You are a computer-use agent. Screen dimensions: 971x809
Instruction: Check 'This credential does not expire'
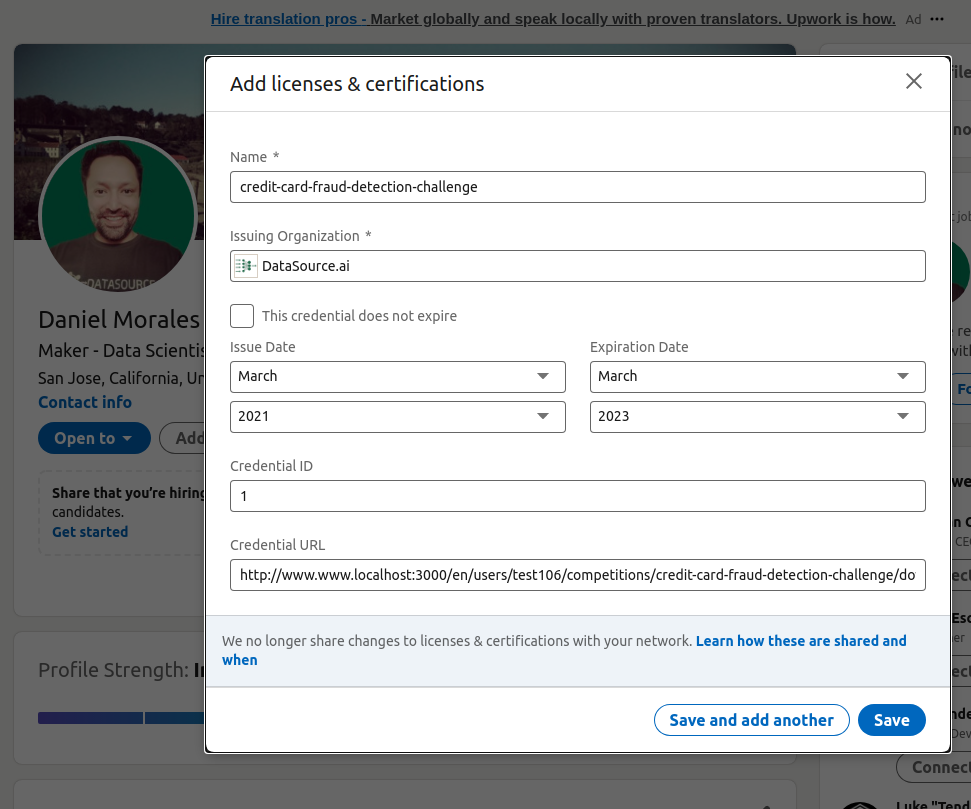[x=242, y=316]
